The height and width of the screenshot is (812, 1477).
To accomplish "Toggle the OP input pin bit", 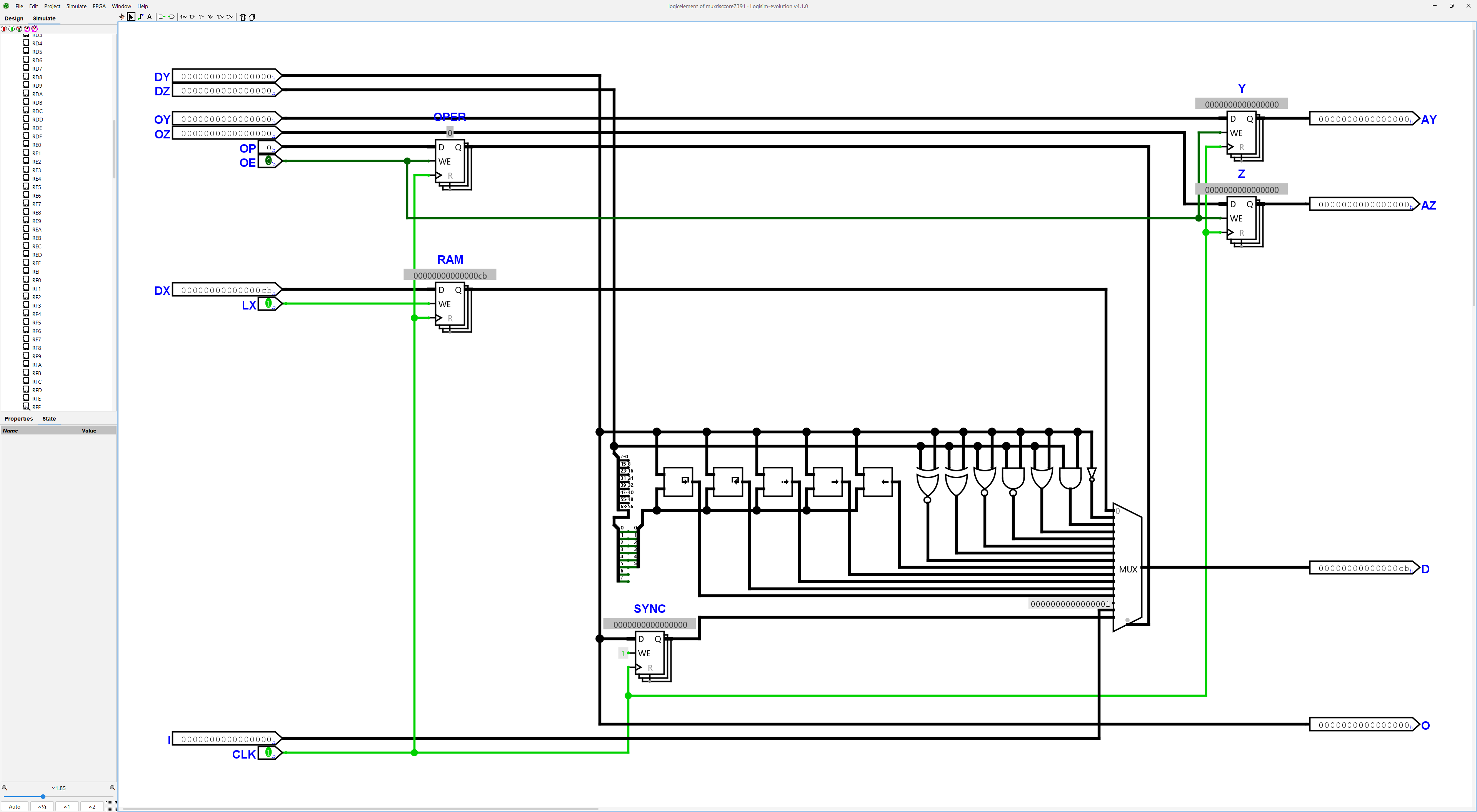I will coord(268,147).
